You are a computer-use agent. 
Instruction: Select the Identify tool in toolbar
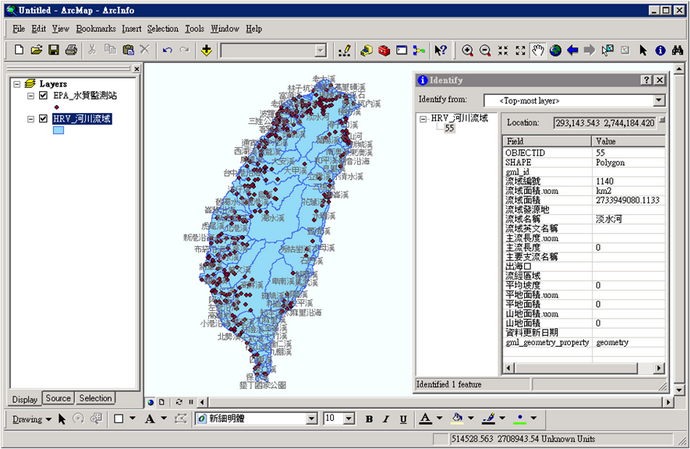tap(660, 50)
